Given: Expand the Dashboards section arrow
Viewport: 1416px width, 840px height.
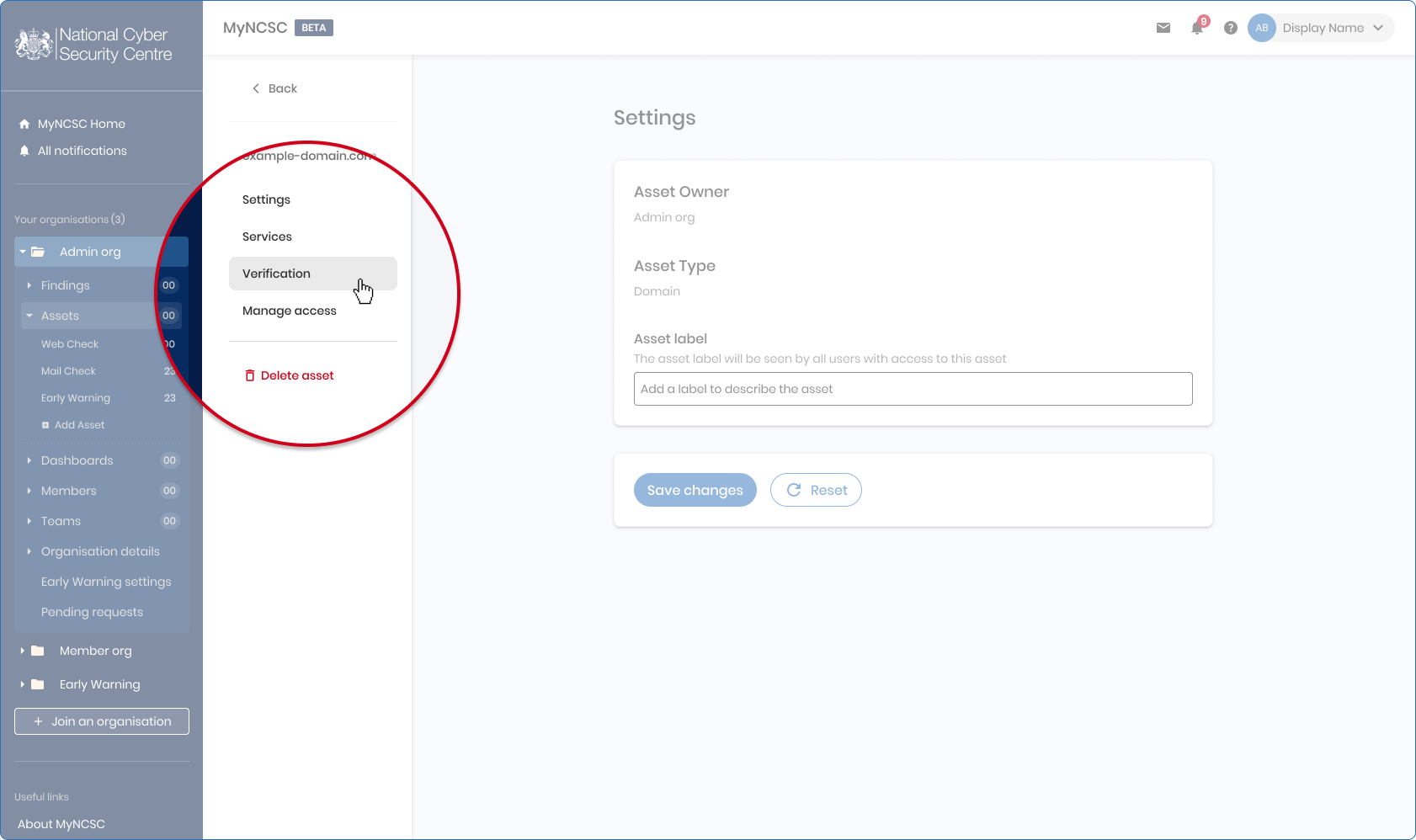Looking at the screenshot, I should tap(29, 460).
